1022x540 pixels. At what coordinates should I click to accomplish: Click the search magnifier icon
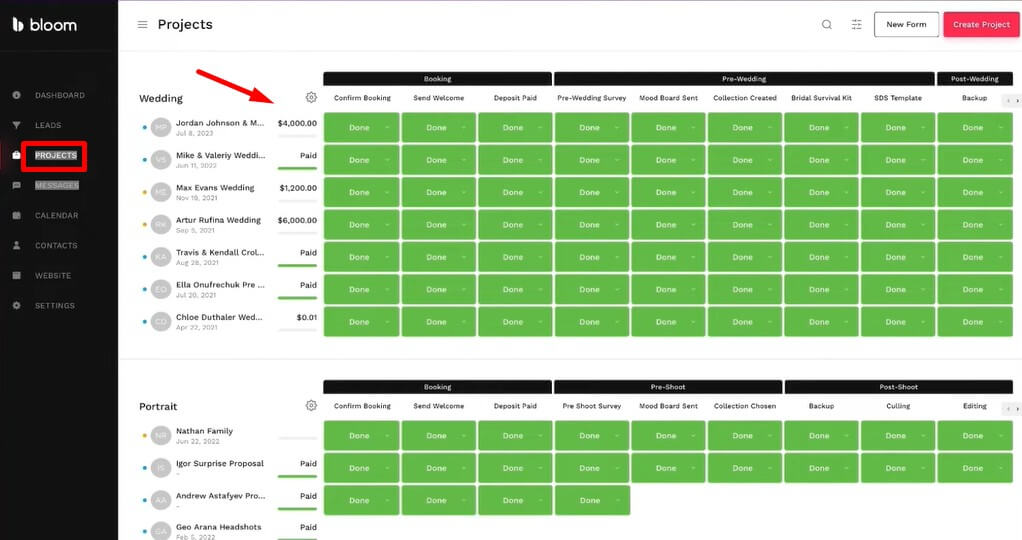(x=826, y=25)
